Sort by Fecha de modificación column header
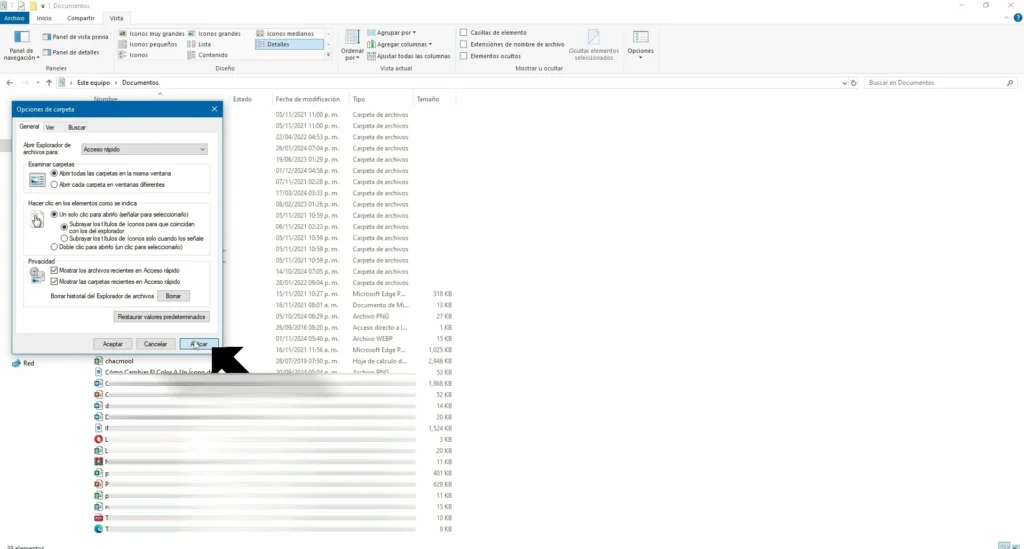This screenshot has height=549, width=1024. pyautogui.click(x=308, y=99)
